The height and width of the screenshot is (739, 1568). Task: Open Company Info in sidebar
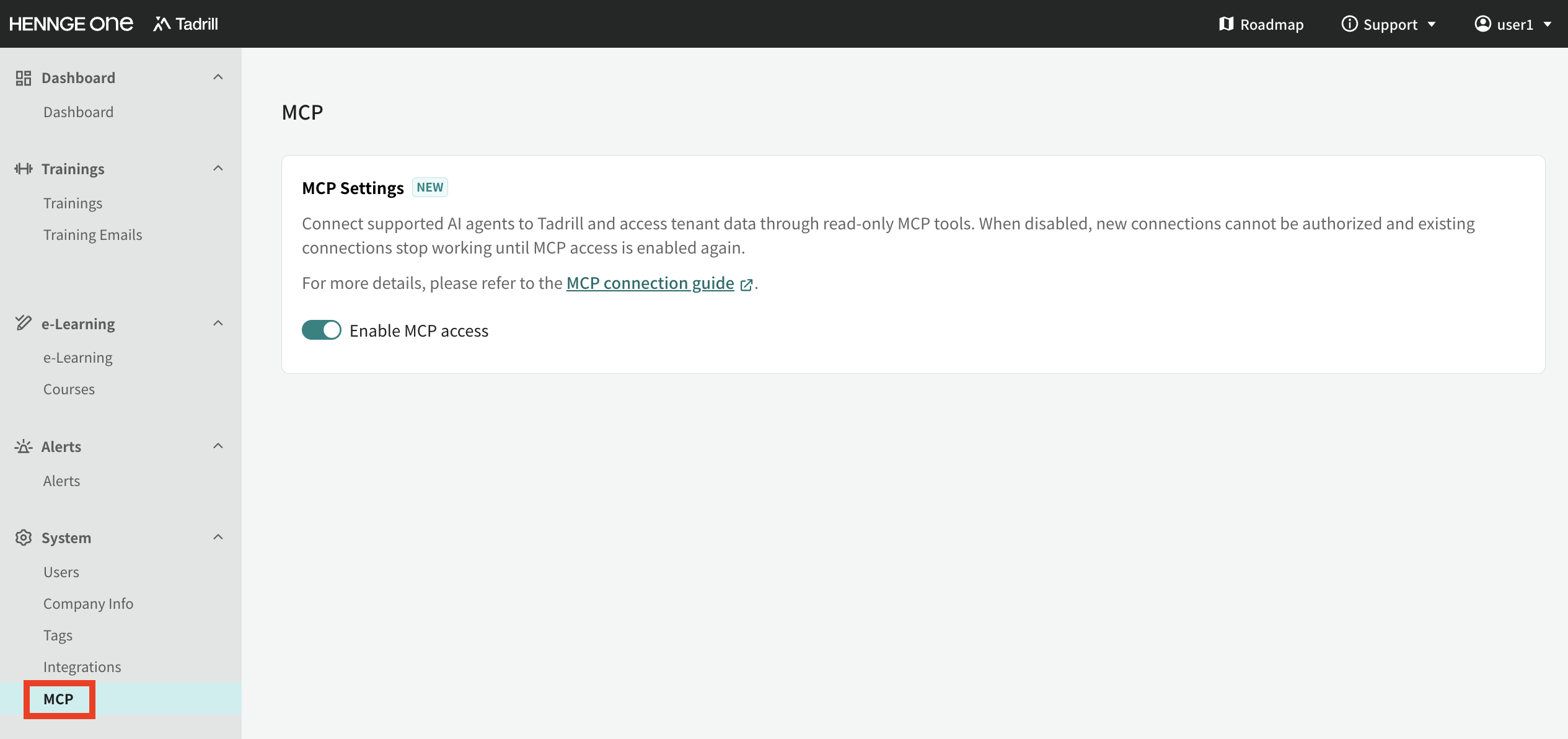click(x=89, y=604)
